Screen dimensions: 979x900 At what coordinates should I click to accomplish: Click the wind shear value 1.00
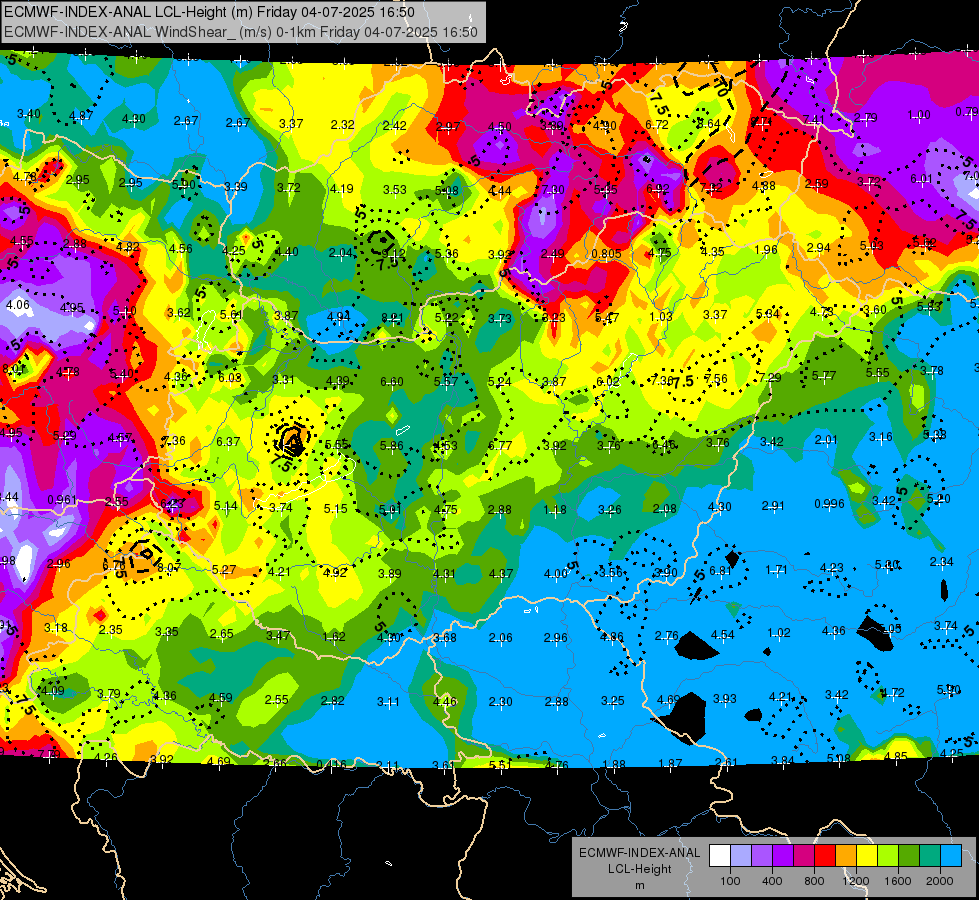pos(918,115)
